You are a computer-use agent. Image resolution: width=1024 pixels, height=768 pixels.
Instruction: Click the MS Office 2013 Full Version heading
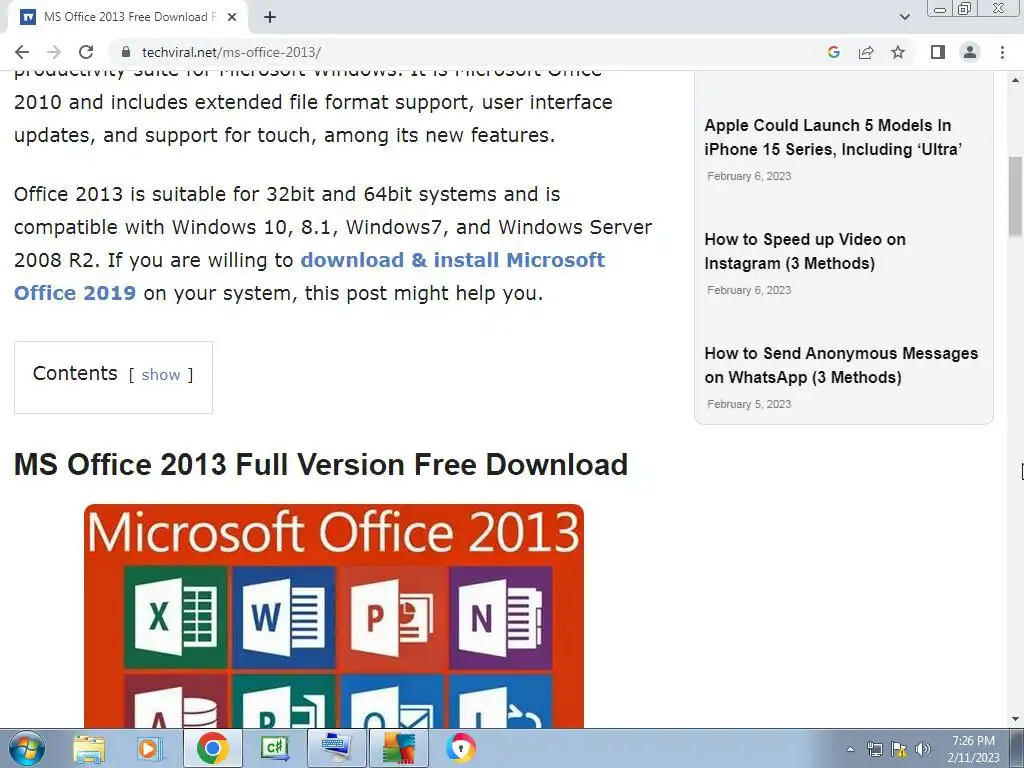tap(321, 465)
